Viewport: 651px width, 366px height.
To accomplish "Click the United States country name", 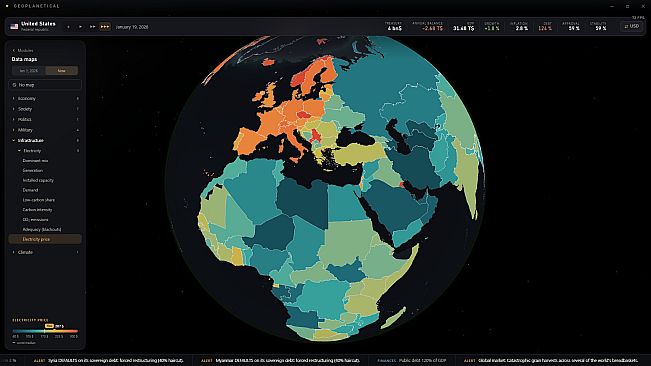I will click(38, 24).
